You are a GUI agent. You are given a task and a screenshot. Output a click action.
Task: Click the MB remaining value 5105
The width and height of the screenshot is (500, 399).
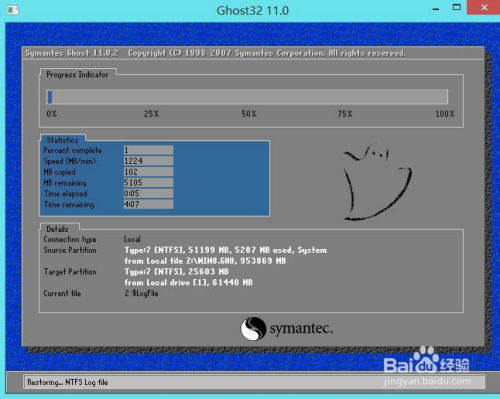[x=148, y=183]
